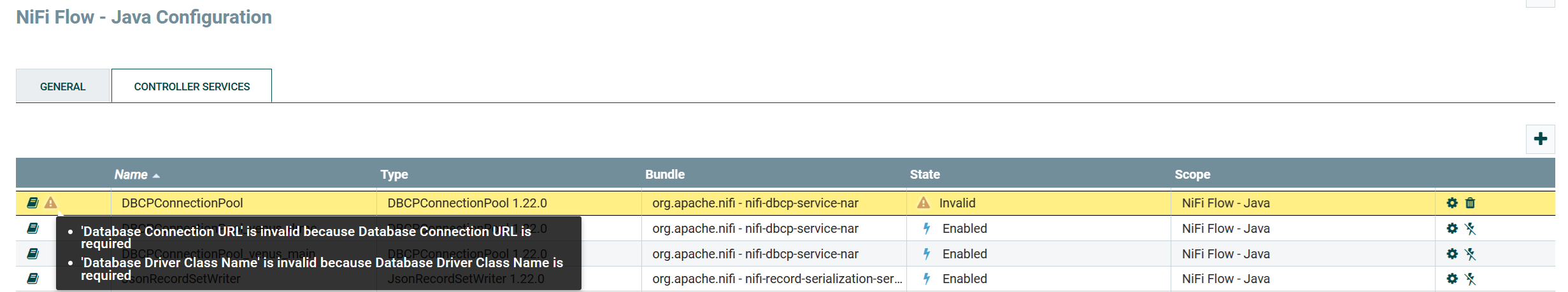Click the Enabled bolt icon in first Enabled row
Viewport: 1568px width, 292px height.
pos(927,228)
